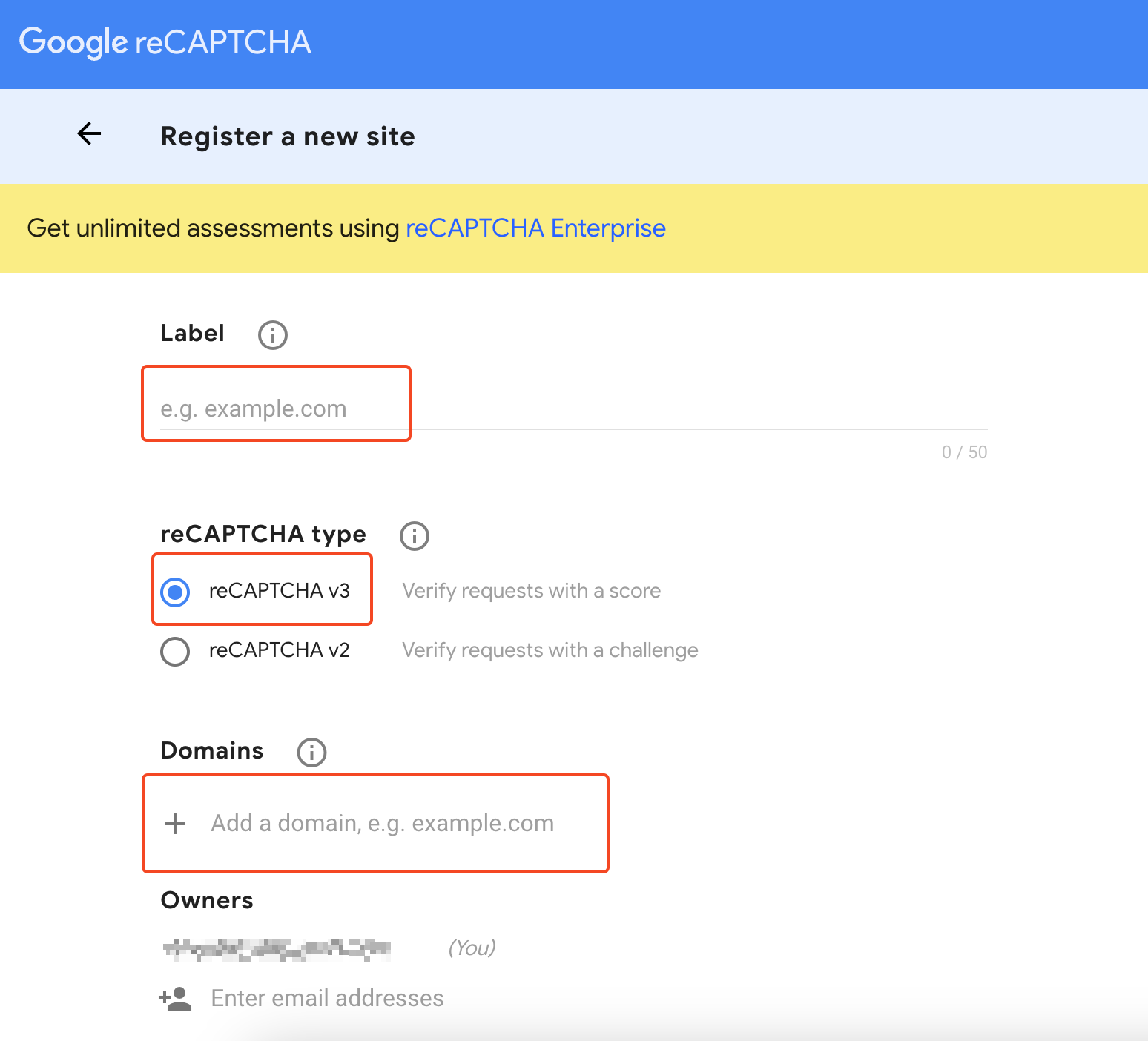Select the reCAPTCHA v2 radio button
This screenshot has height=1041, width=1148.
click(x=175, y=651)
